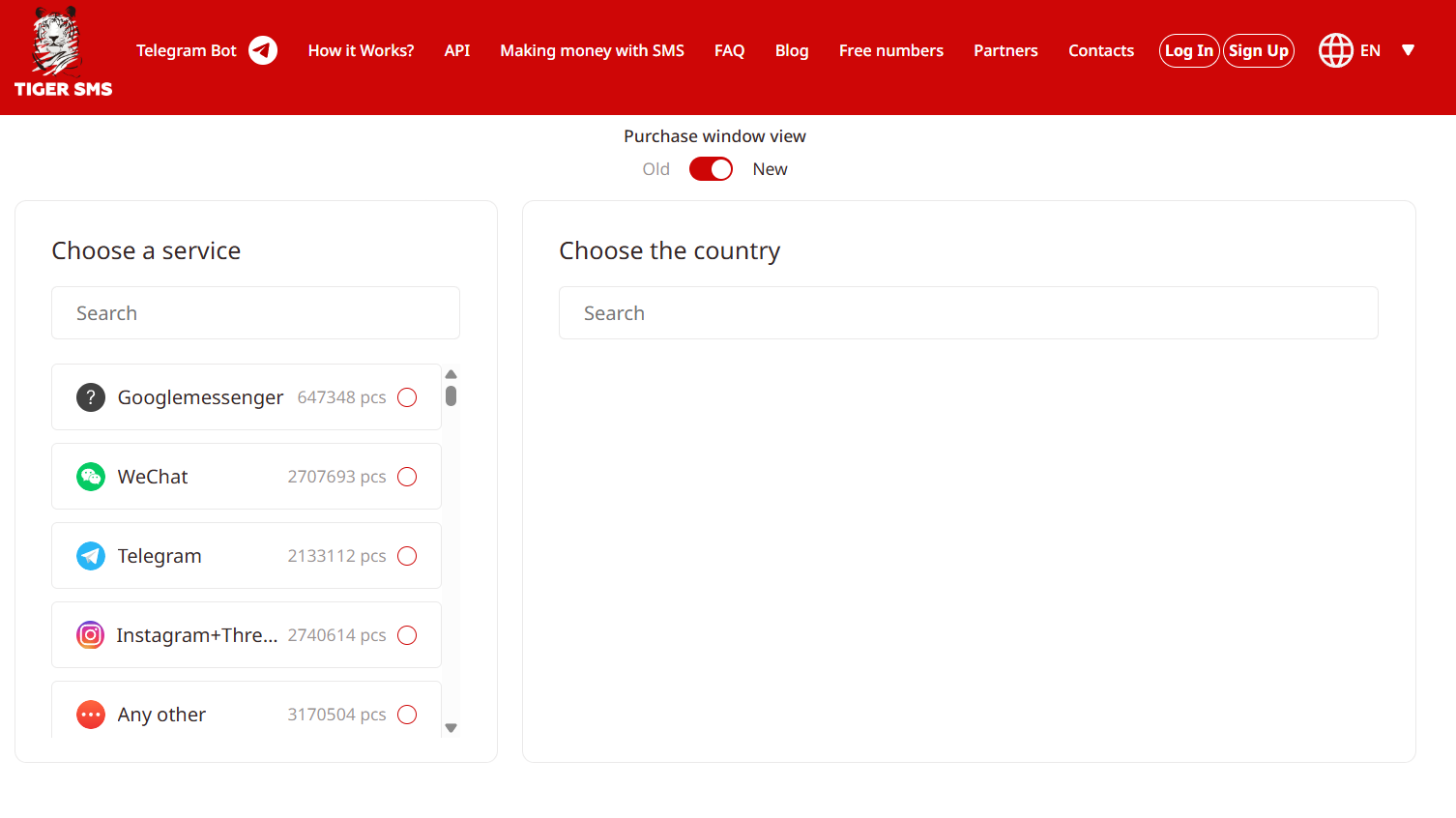Image resolution: width=1456 pixels, height=818 pixels.
Task: Click the 3170504 pcs count
Action: coord(336,715)
